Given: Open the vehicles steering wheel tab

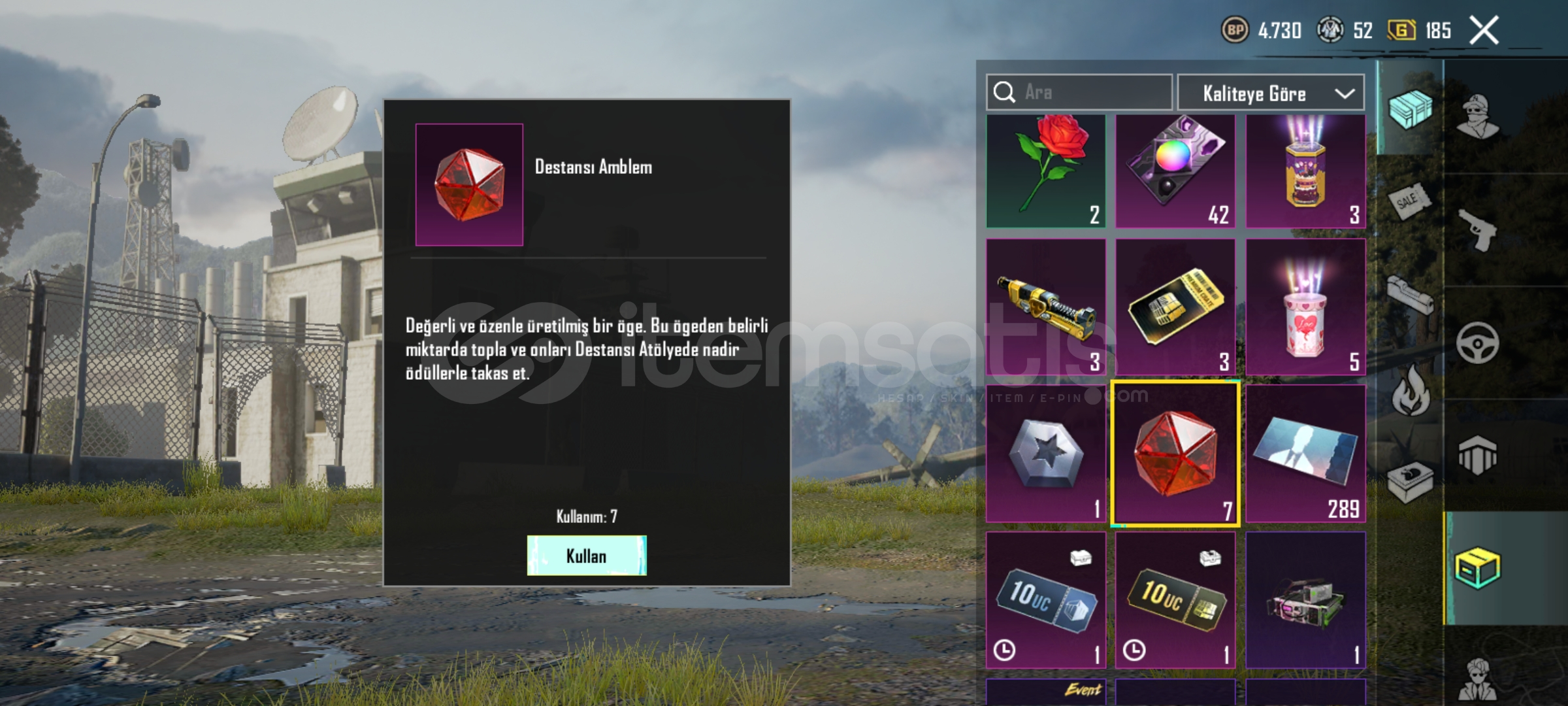Looking at the screenshot, I should [1478, 343].
